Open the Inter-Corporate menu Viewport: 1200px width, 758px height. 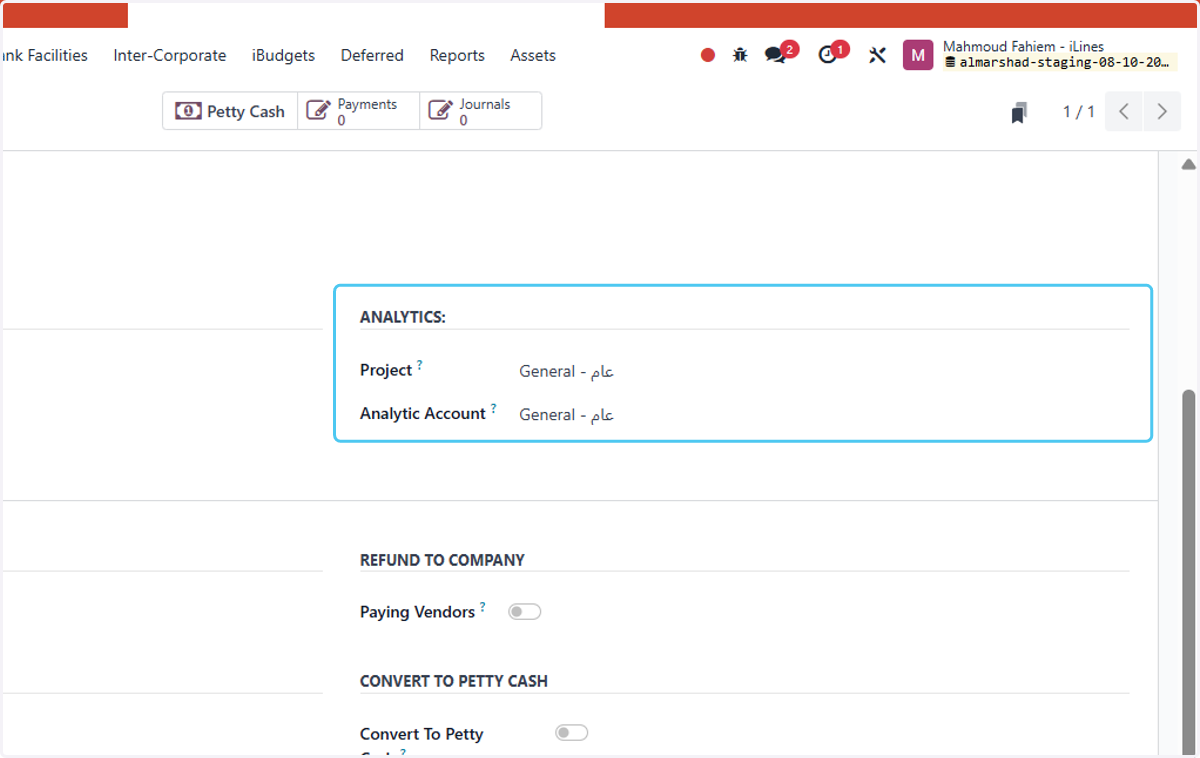point(170,55)
